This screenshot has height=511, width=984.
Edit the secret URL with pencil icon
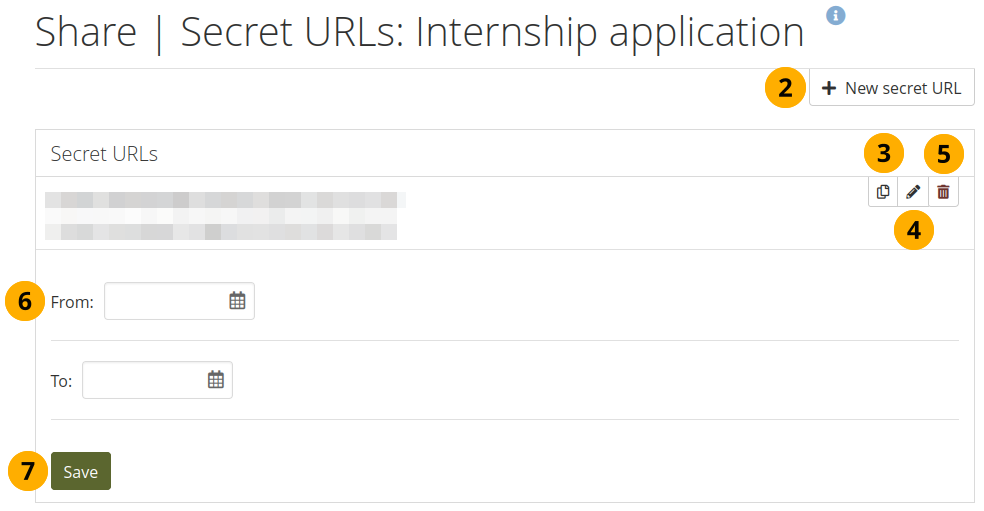[x=912, y=192]
